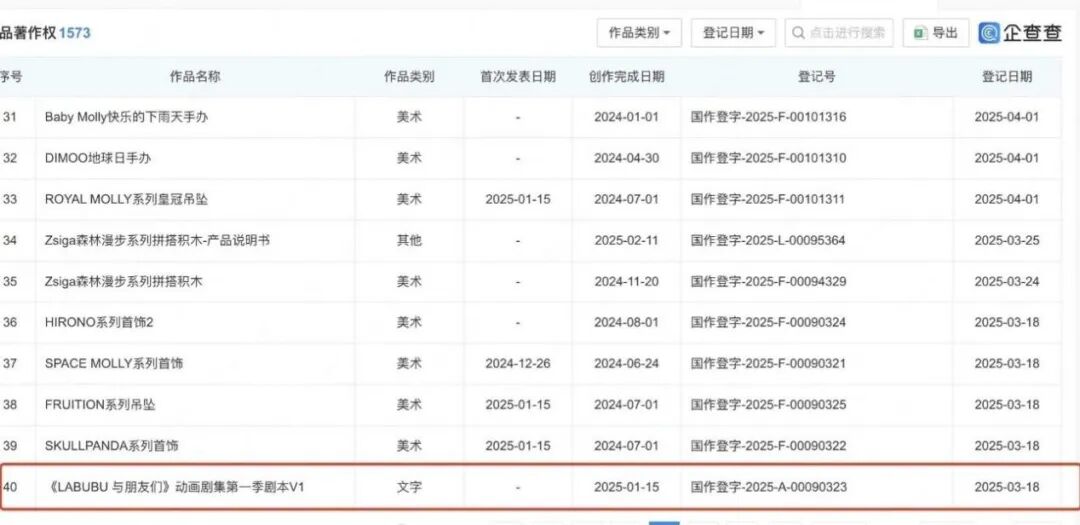The height and width of the screenshot is (525, 1080).
Task: Focus the 点击进行搜索 search field
Action: 839,32
